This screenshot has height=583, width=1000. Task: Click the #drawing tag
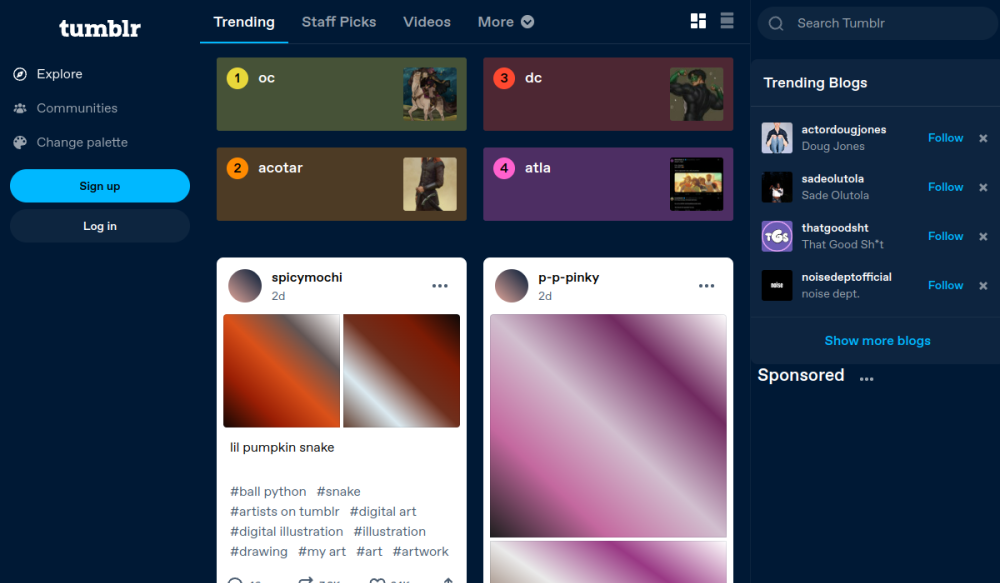[x=259, y=551]
